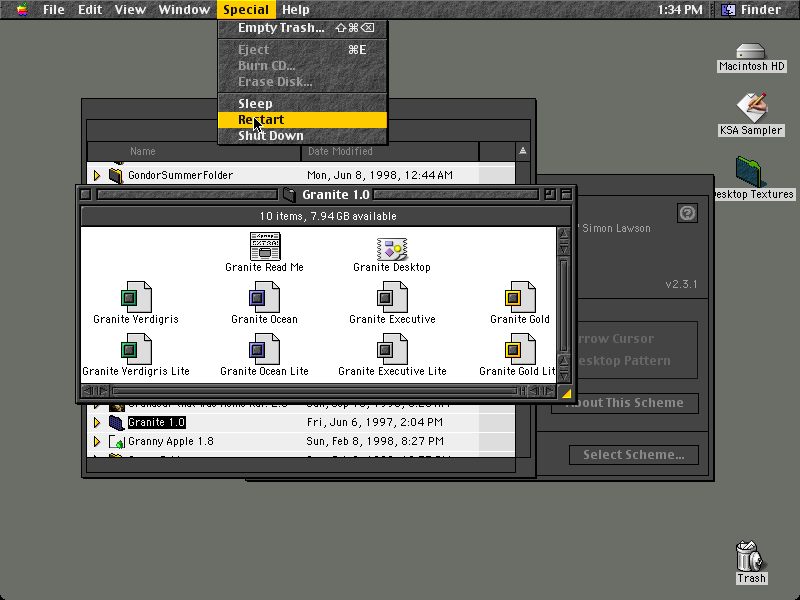This screenshot has width=800, height=600.
Task: Click the Arrow Cursor option in scheme panel
Action: coord(615,339)
